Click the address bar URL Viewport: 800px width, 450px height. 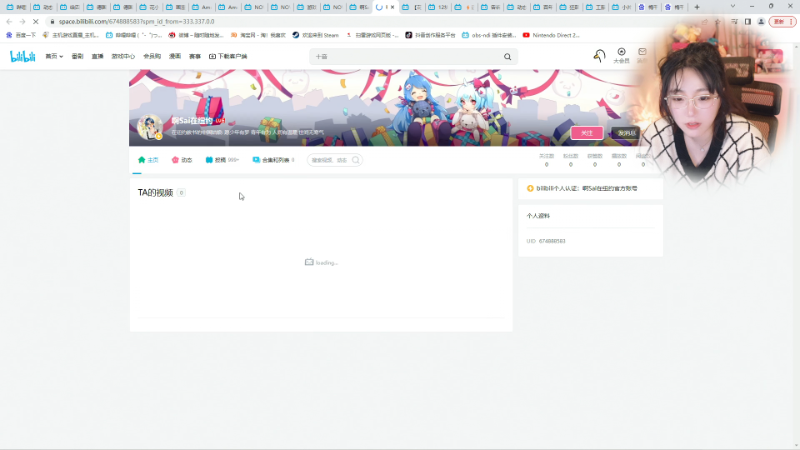[136, 22]
